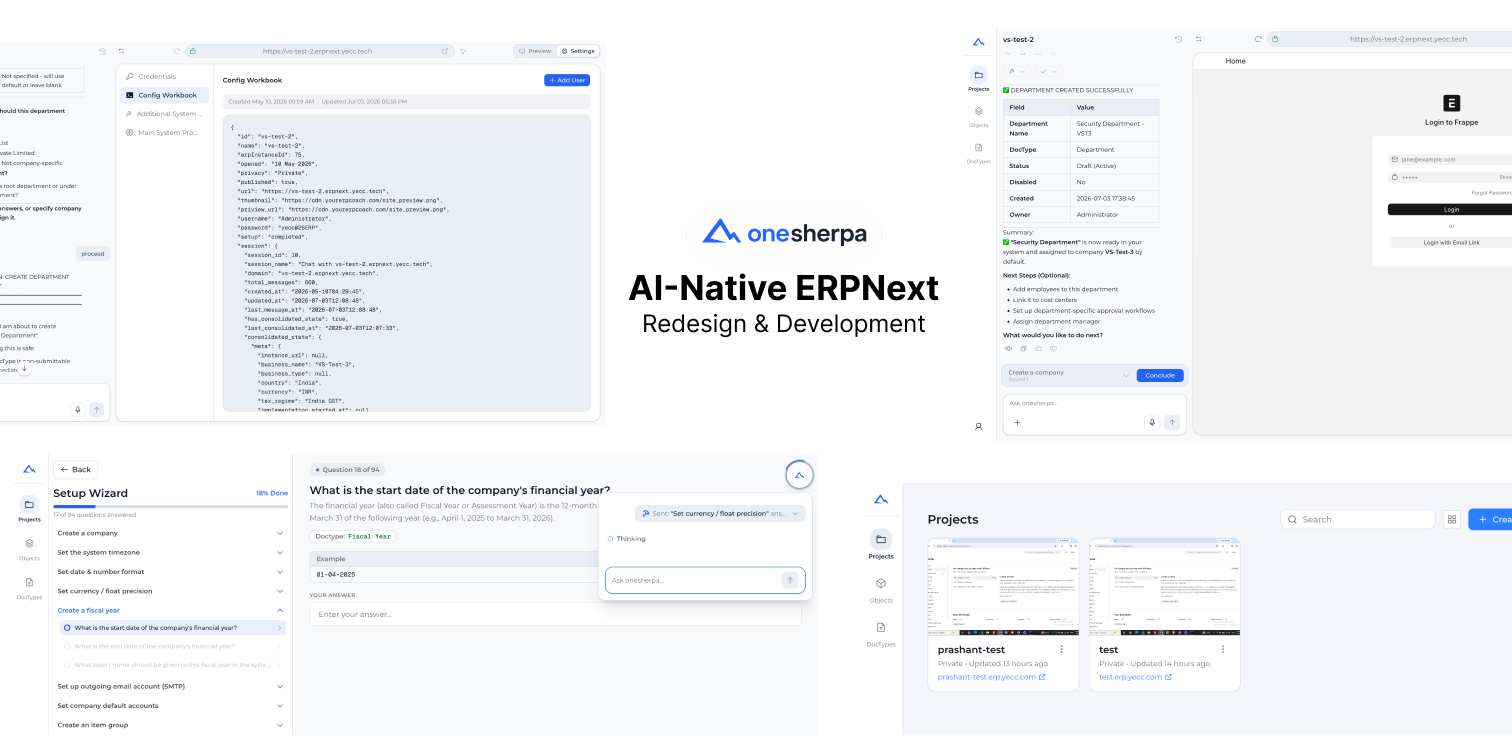Click Enter your answer field
The image size is (1512, 736).
tap(555, 614)
